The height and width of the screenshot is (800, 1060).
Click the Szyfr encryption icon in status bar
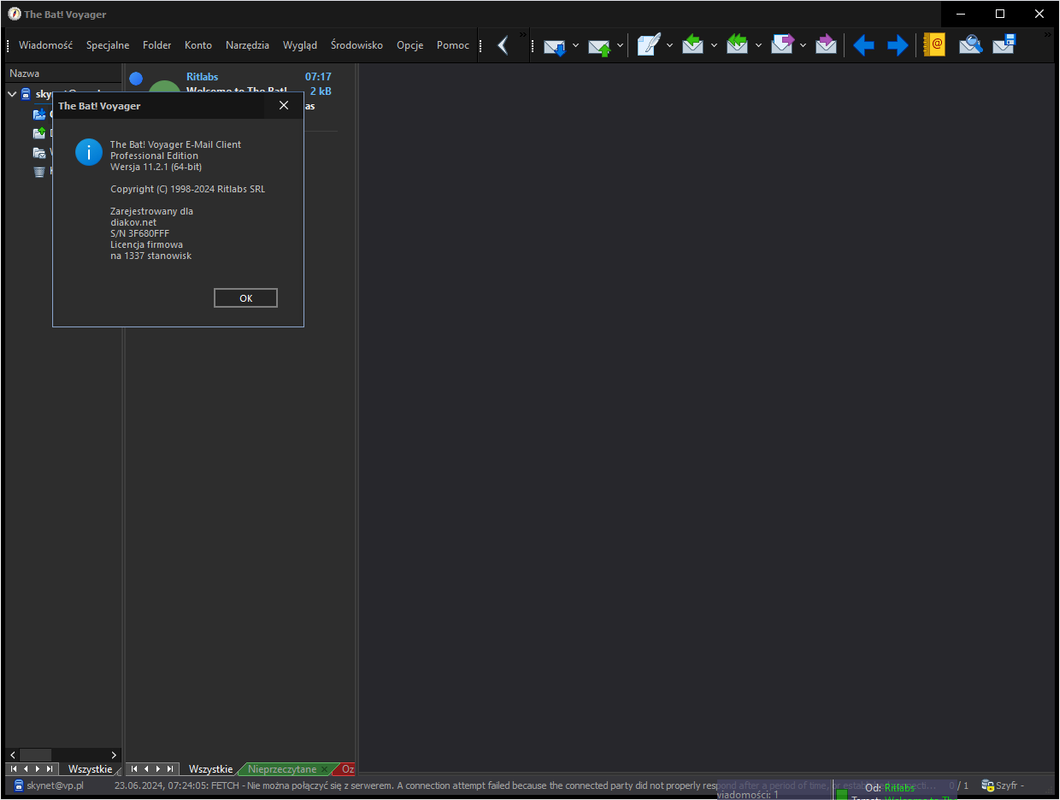[x=988, y=785]
